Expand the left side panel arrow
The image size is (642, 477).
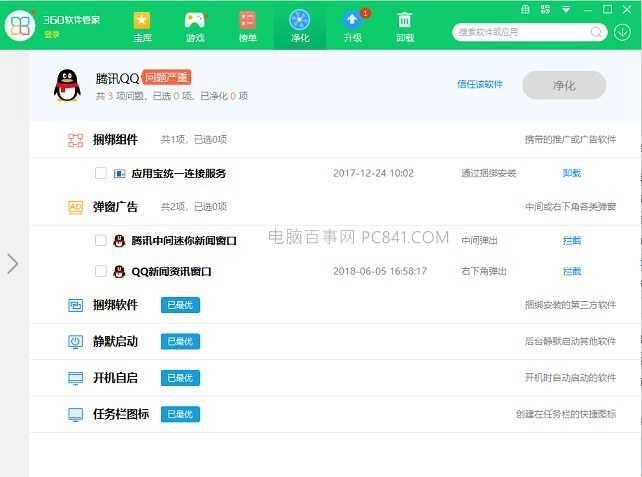[12, 263]
